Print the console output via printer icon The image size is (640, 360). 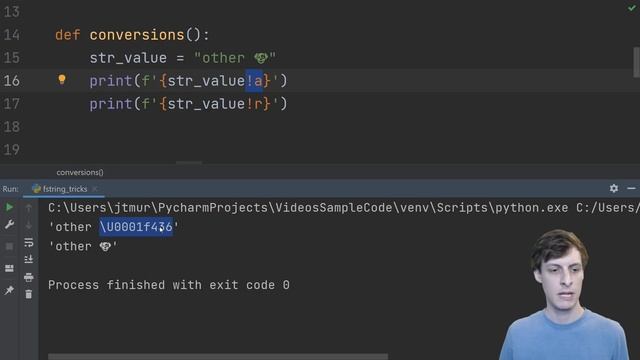click(x=29, y=277)
